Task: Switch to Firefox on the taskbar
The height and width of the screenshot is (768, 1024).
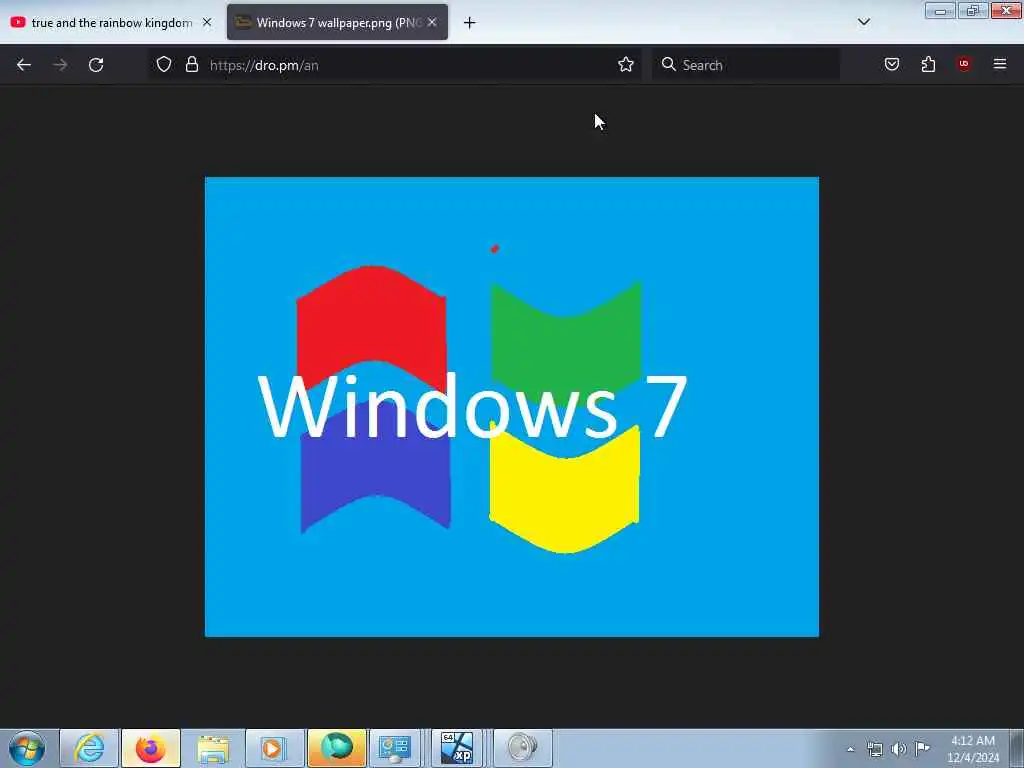Action: click(151, 748)
